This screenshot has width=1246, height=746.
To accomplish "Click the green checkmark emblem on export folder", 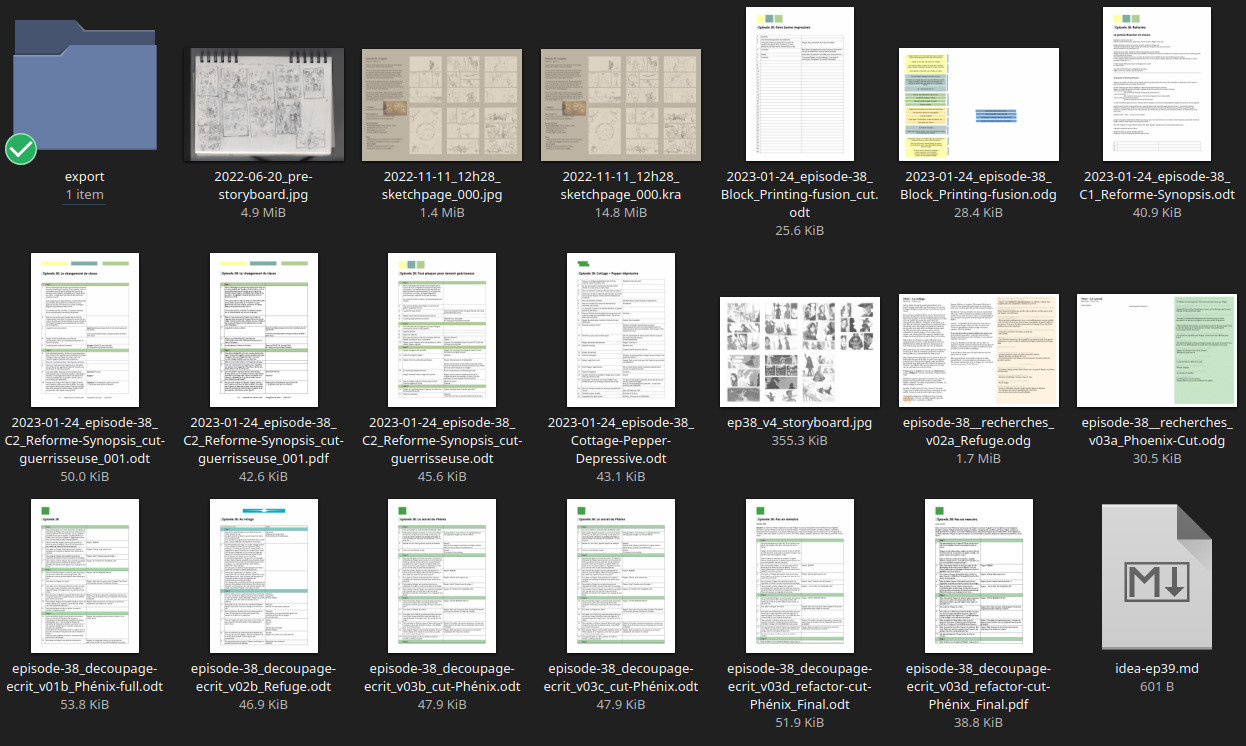I will click(21, 149).
